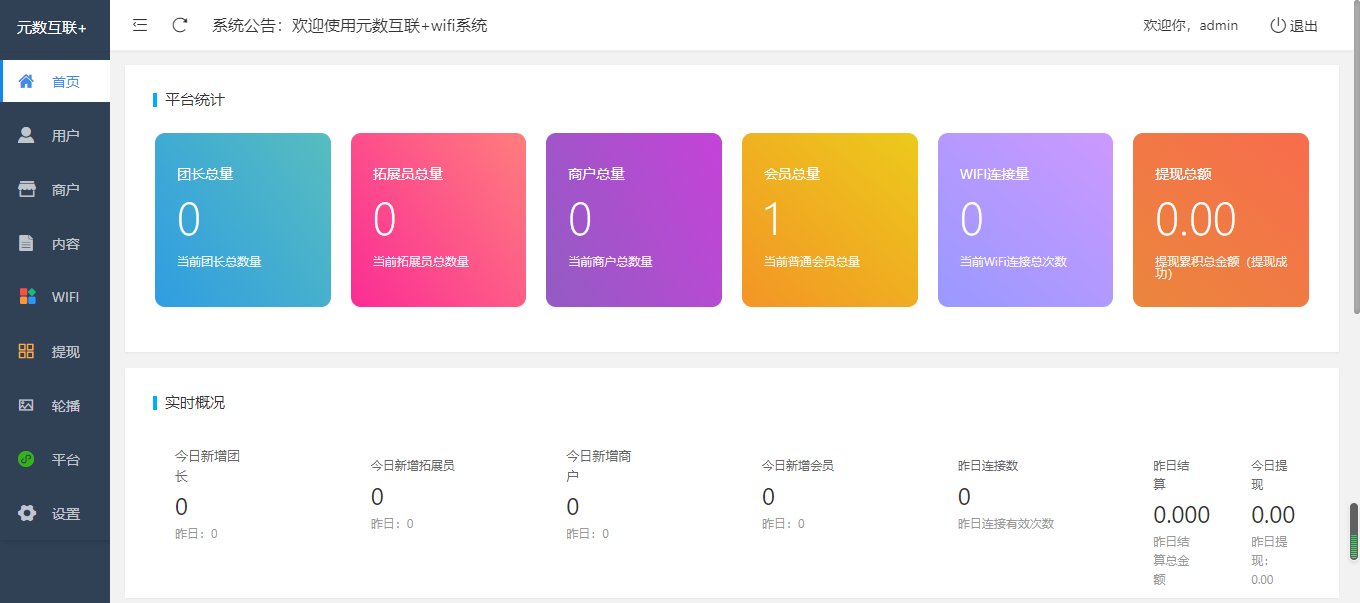
Task: Click the 内容 content icon in sidebar
Action: (x=25, y=242)
